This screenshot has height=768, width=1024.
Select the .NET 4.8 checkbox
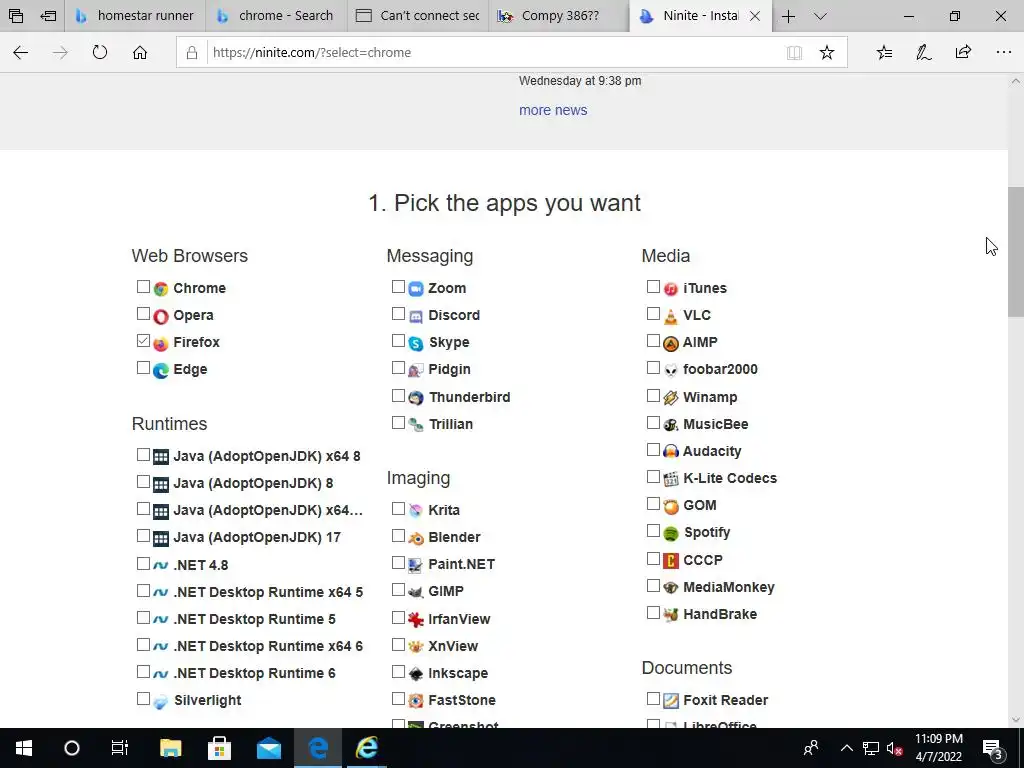coord(144,564)
